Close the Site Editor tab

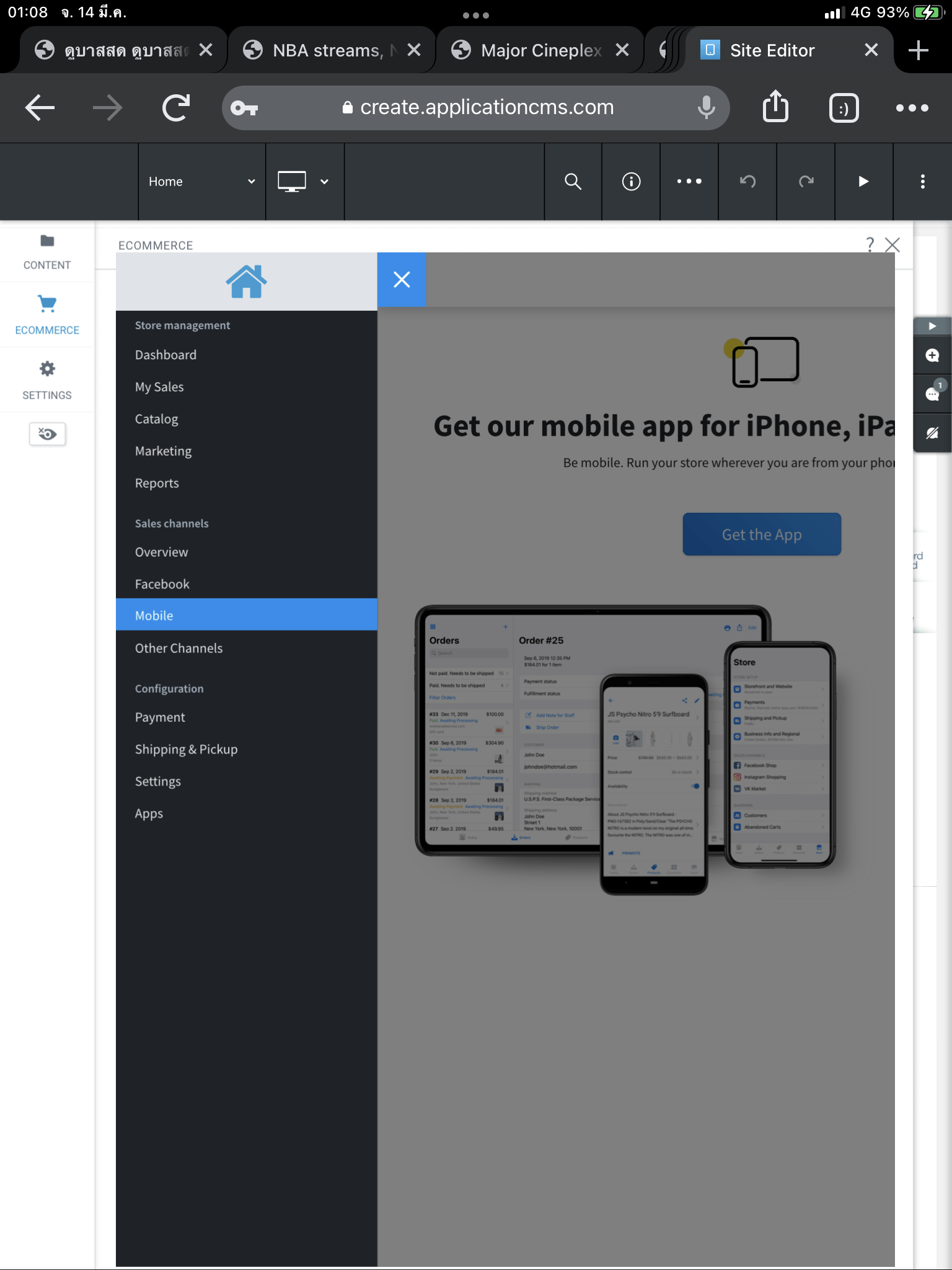(x=871, y=50)
